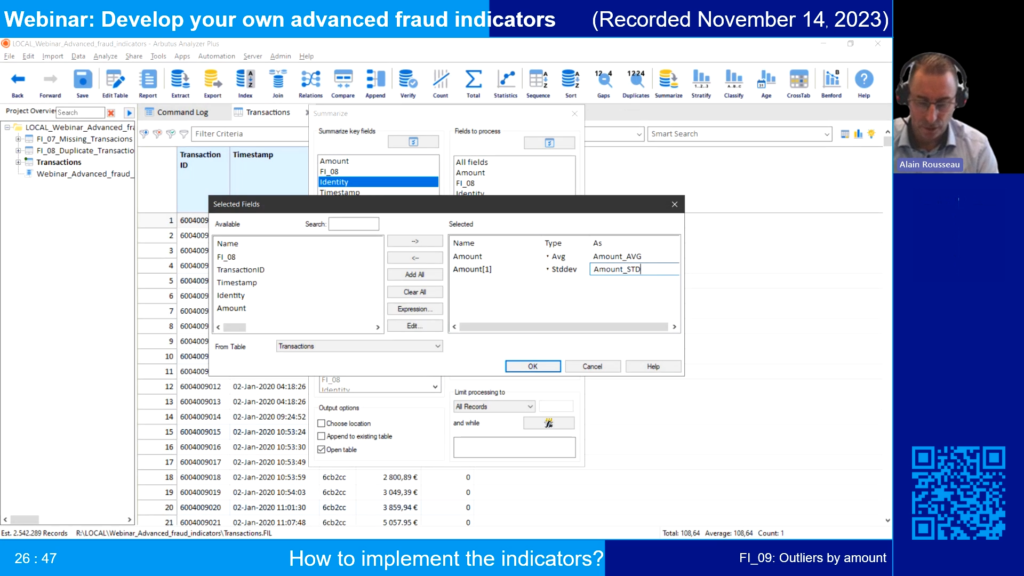
Task: Confirm Selected Fields with OK
Action: [533, 366]
